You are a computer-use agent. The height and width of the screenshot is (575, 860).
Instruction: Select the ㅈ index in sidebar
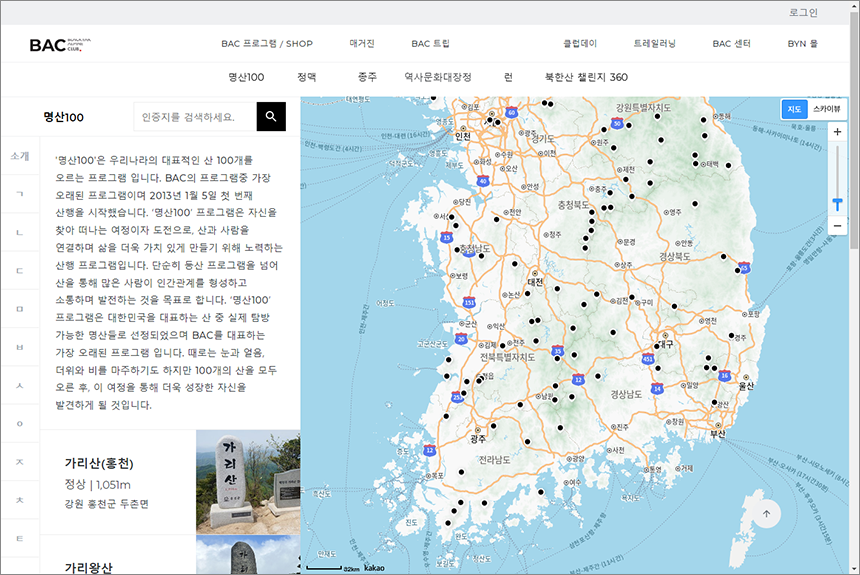[x=20, y=462]
